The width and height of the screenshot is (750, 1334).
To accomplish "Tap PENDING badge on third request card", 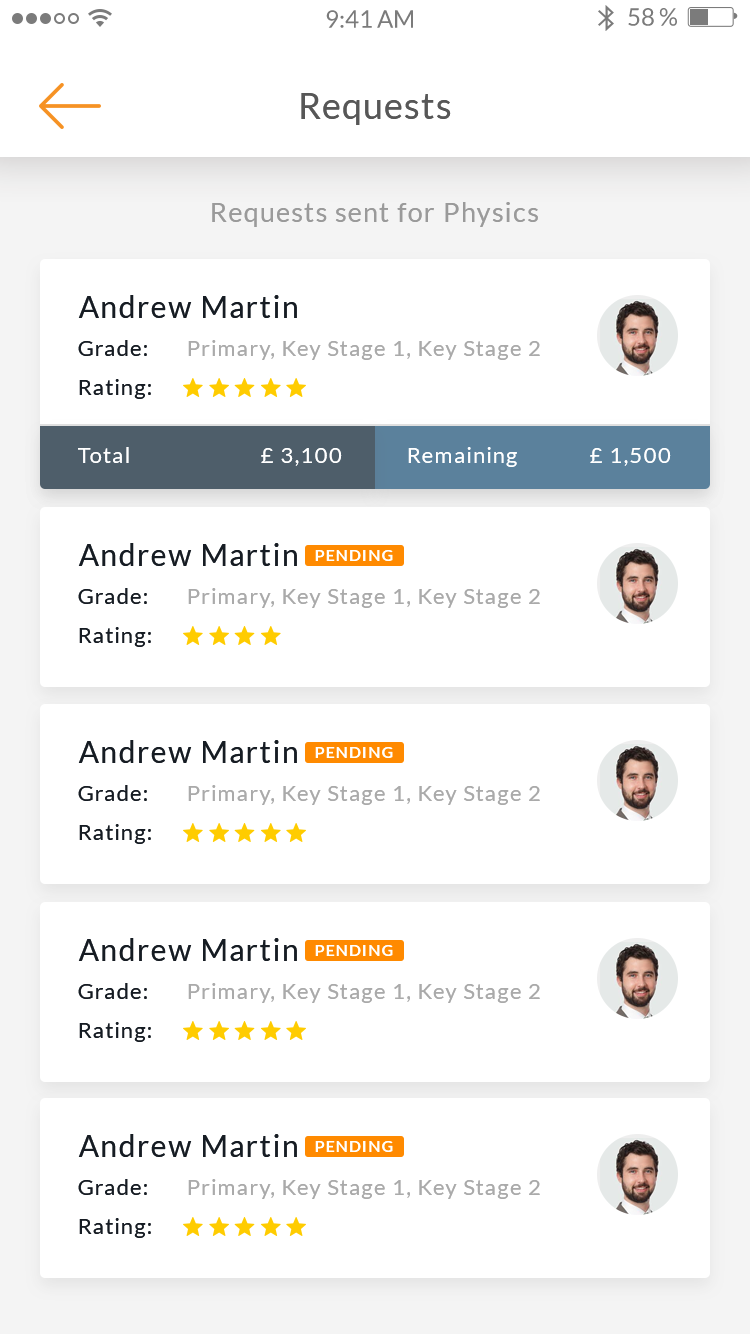I will (x=354, y=752).
